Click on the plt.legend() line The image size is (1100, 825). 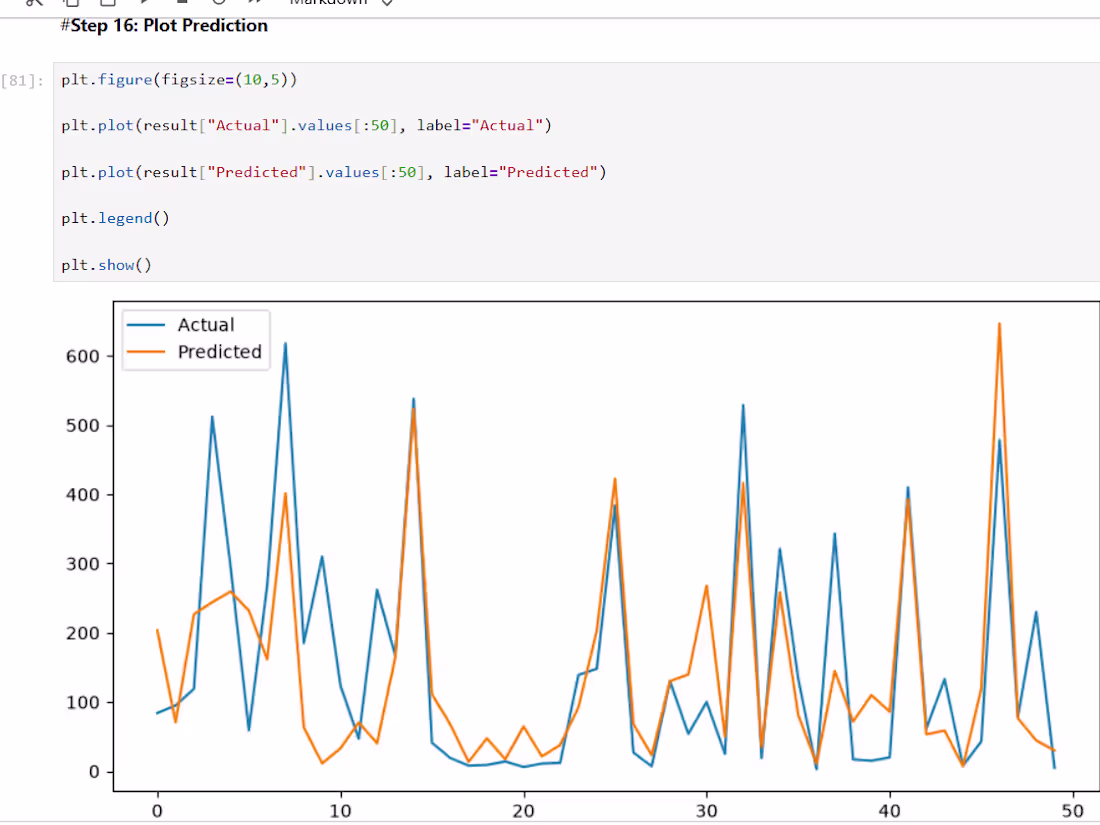[x=115, y=218]
